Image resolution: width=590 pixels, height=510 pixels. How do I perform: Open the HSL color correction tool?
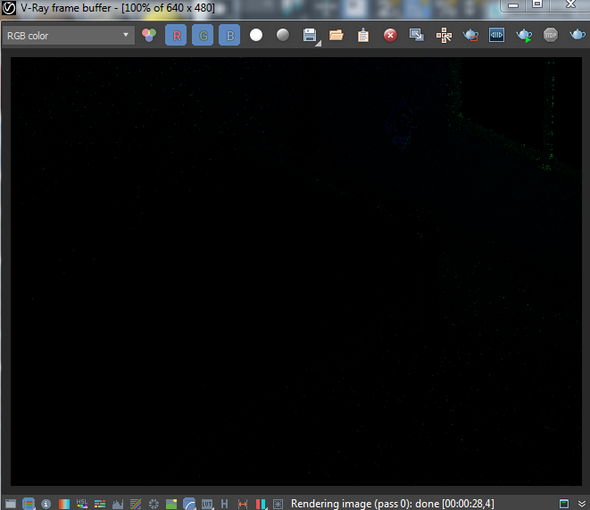[82, 504]
